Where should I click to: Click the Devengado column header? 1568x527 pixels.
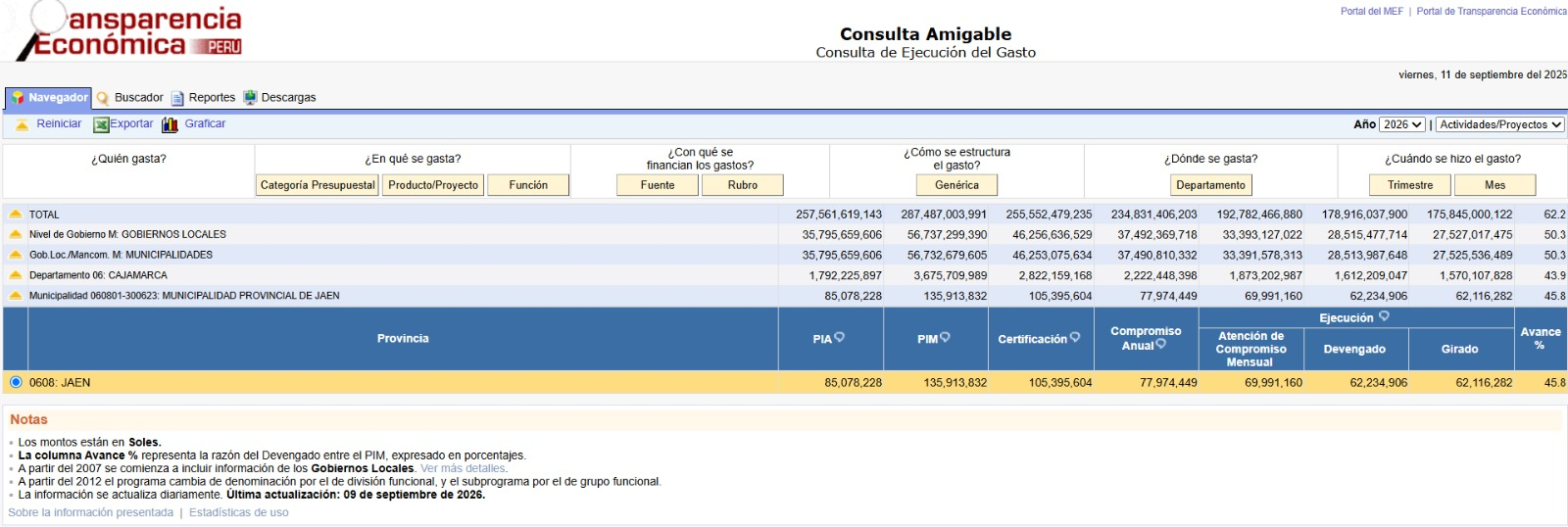click(x=1354, y=349)
